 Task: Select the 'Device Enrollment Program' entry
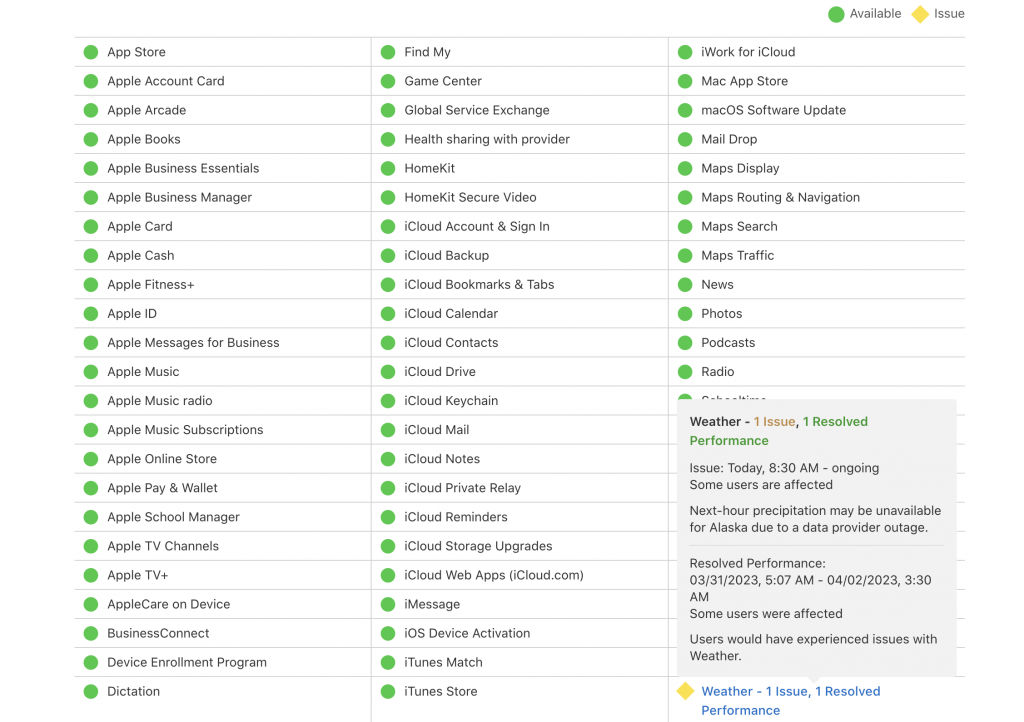(187, 662)
